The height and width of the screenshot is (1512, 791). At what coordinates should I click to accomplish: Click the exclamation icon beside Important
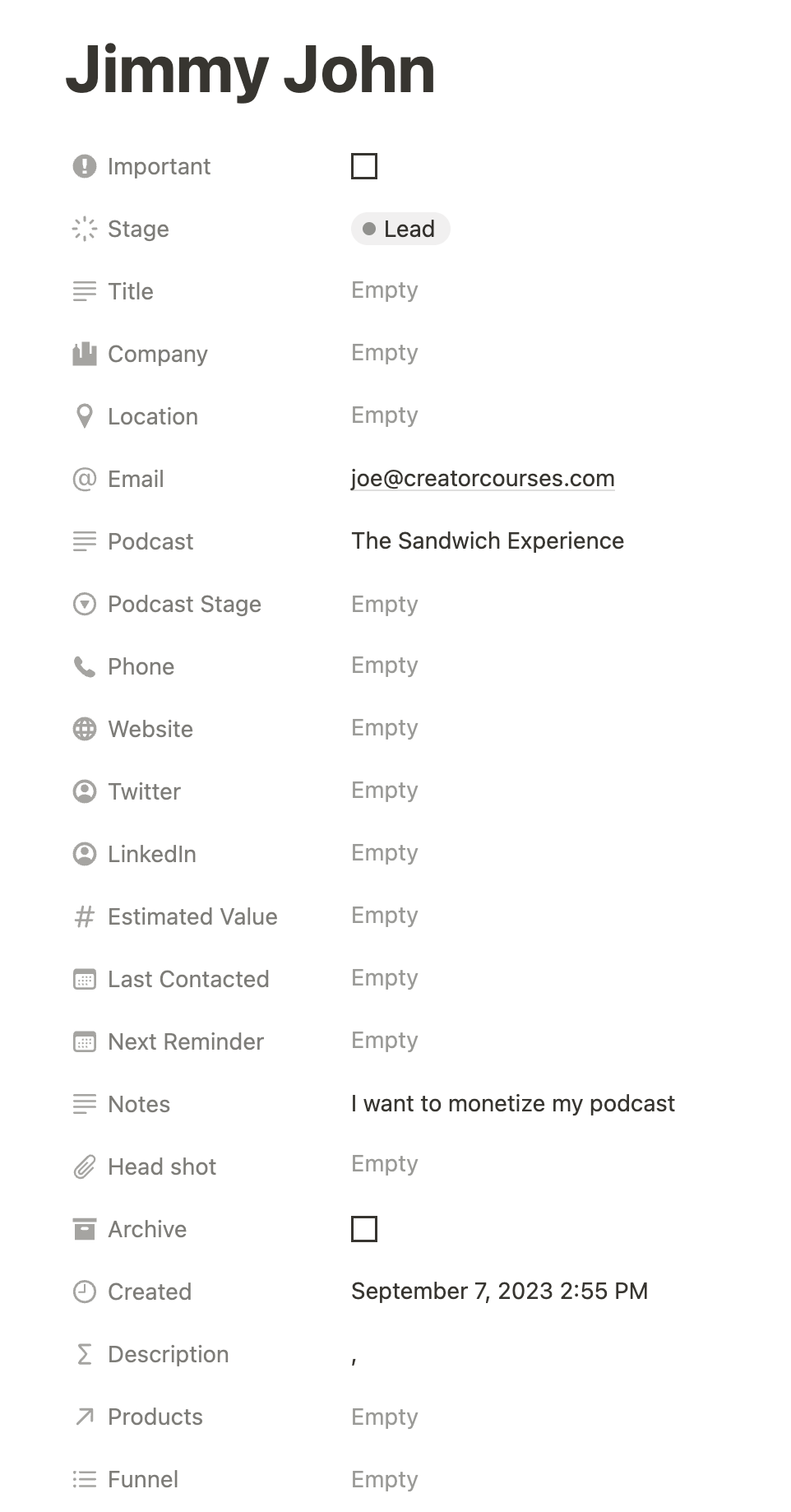(85, 166)
